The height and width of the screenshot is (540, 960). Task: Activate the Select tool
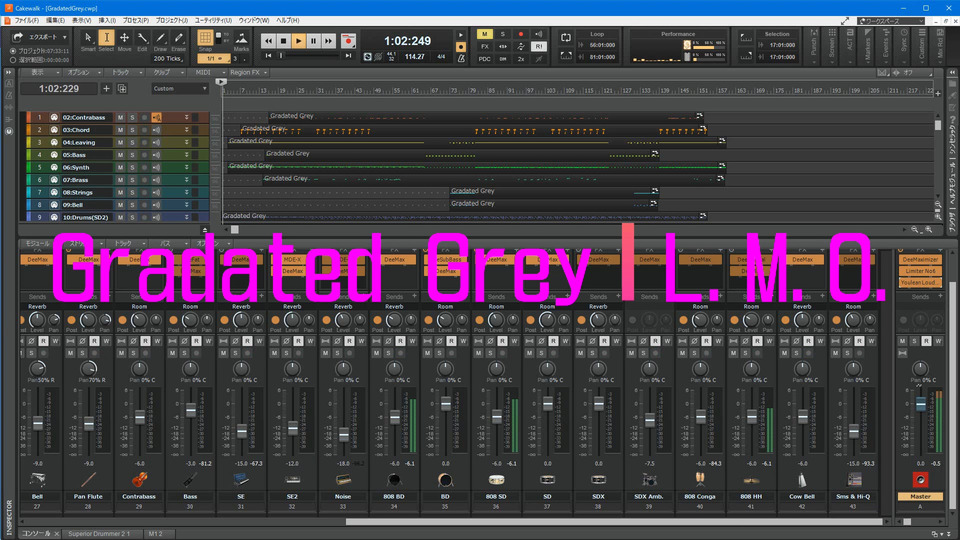106,39
